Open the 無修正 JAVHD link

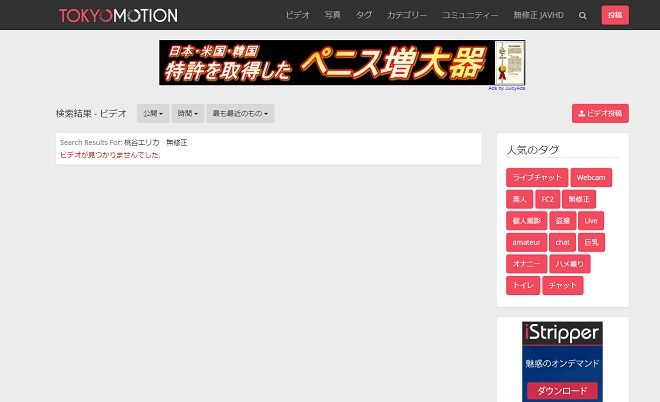538,15
